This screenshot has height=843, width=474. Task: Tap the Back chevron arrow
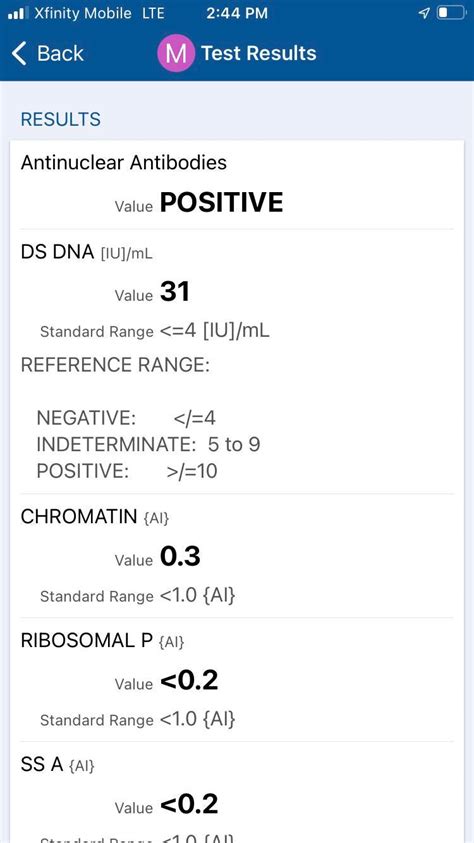[19, 54]
